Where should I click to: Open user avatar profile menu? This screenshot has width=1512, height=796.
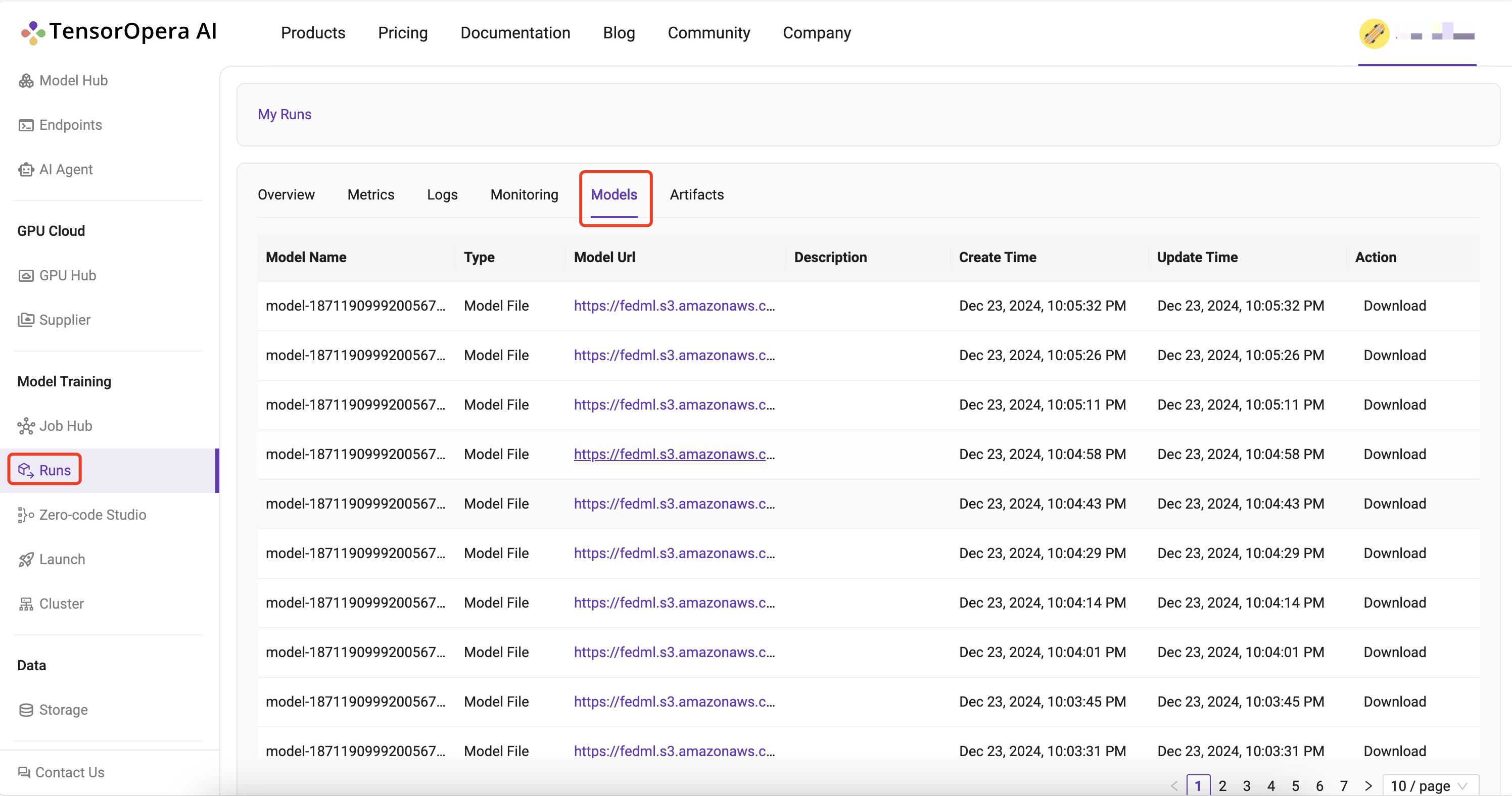1374,33
